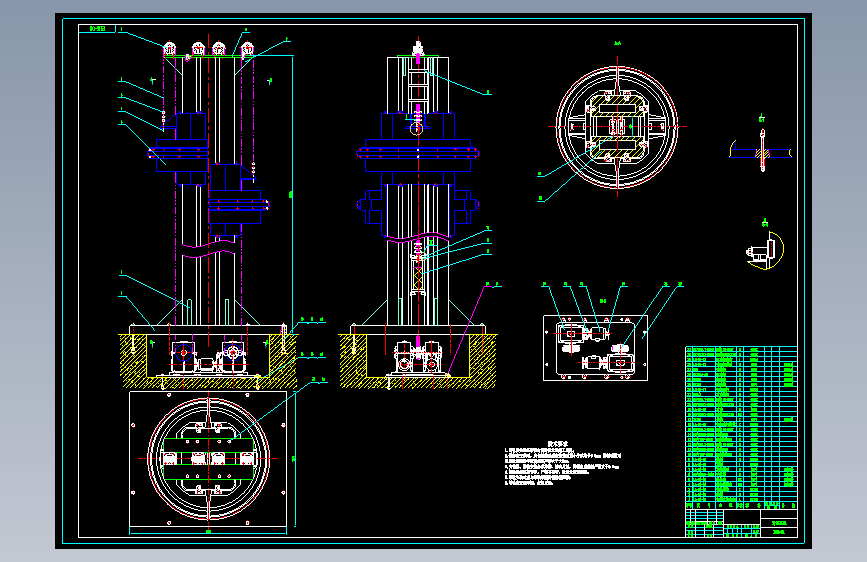Select the rectangular drive base plan view
Screen dimensions: 867x562
[596, 348]
